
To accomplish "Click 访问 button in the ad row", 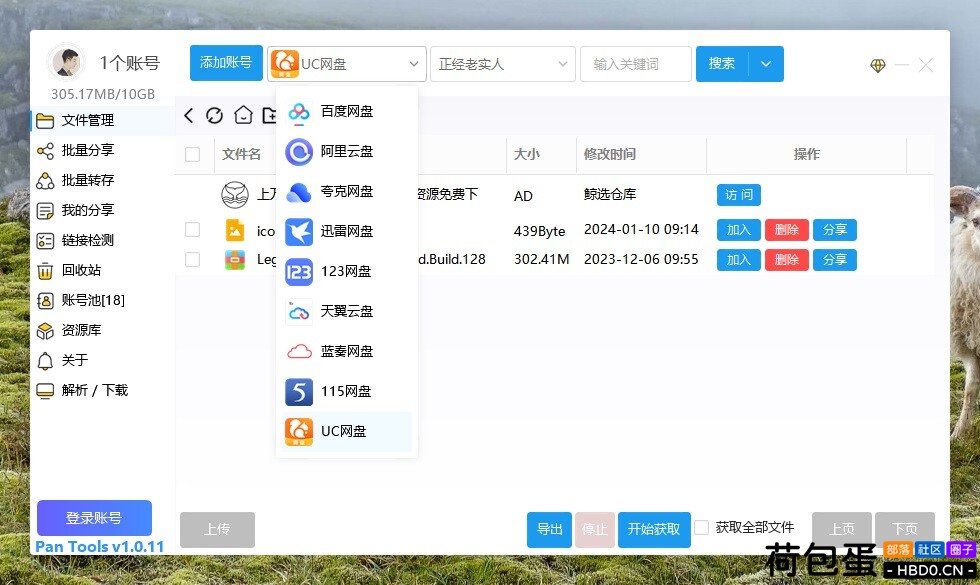I will click(x=739, y=195).
